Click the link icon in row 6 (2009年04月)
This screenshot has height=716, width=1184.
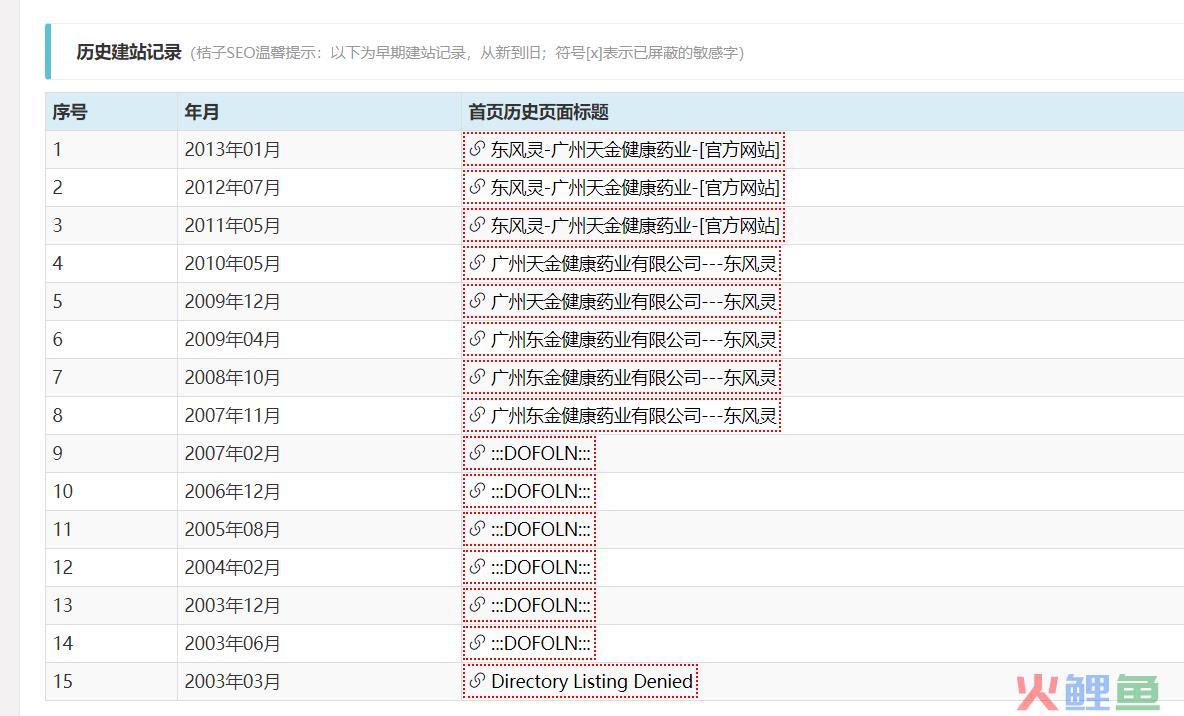(476, 338)
